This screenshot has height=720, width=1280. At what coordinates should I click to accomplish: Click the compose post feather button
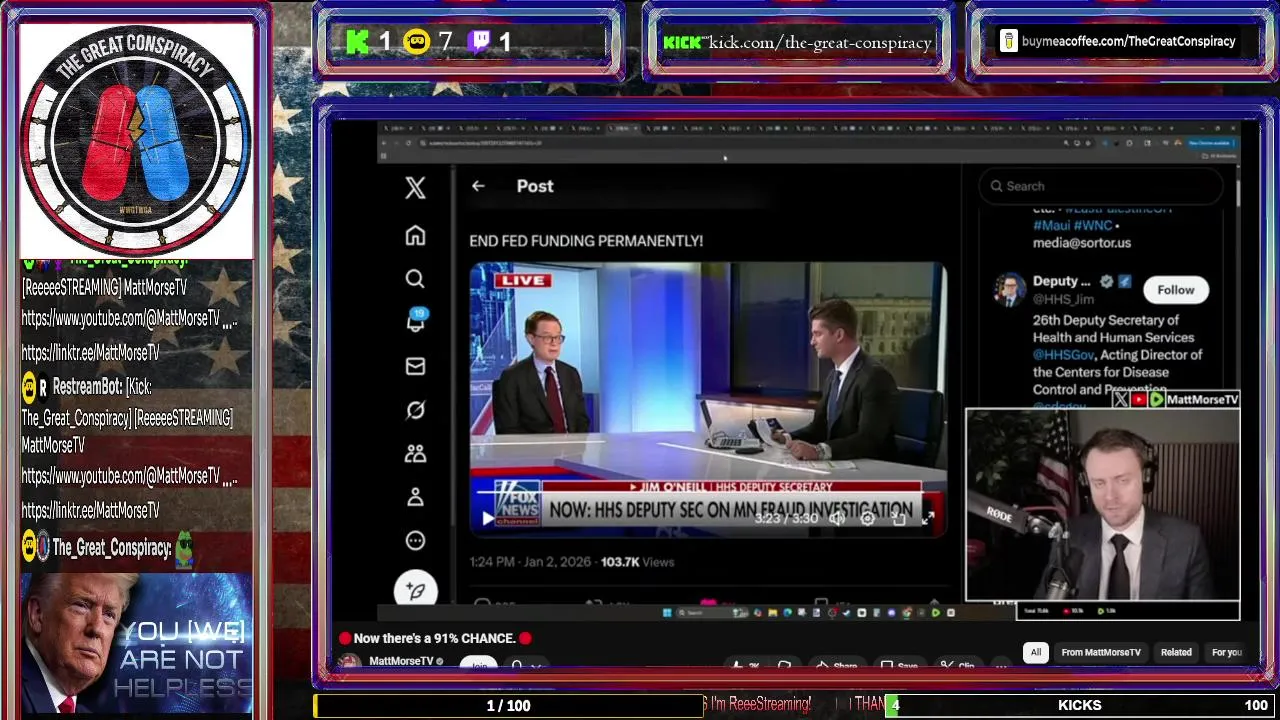pos(415,590)
